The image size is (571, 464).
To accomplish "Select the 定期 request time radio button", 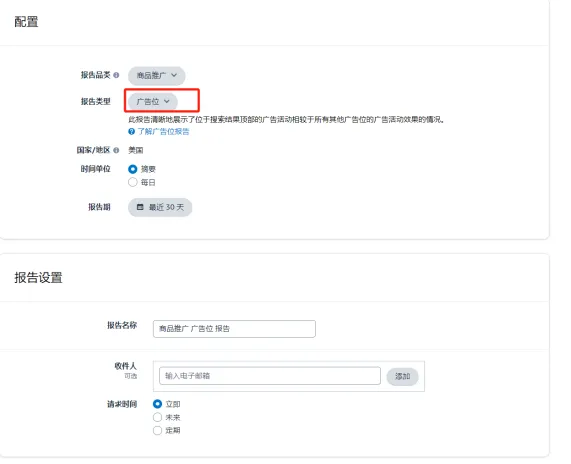I will pyautogui.click(x=157, y=430).
